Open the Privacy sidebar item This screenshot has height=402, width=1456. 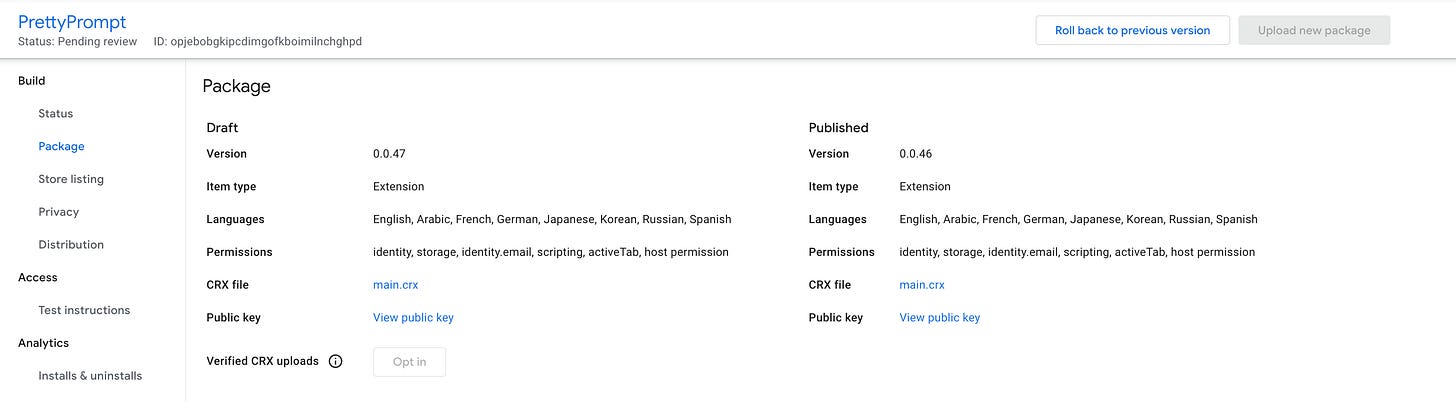pos(58,212)
